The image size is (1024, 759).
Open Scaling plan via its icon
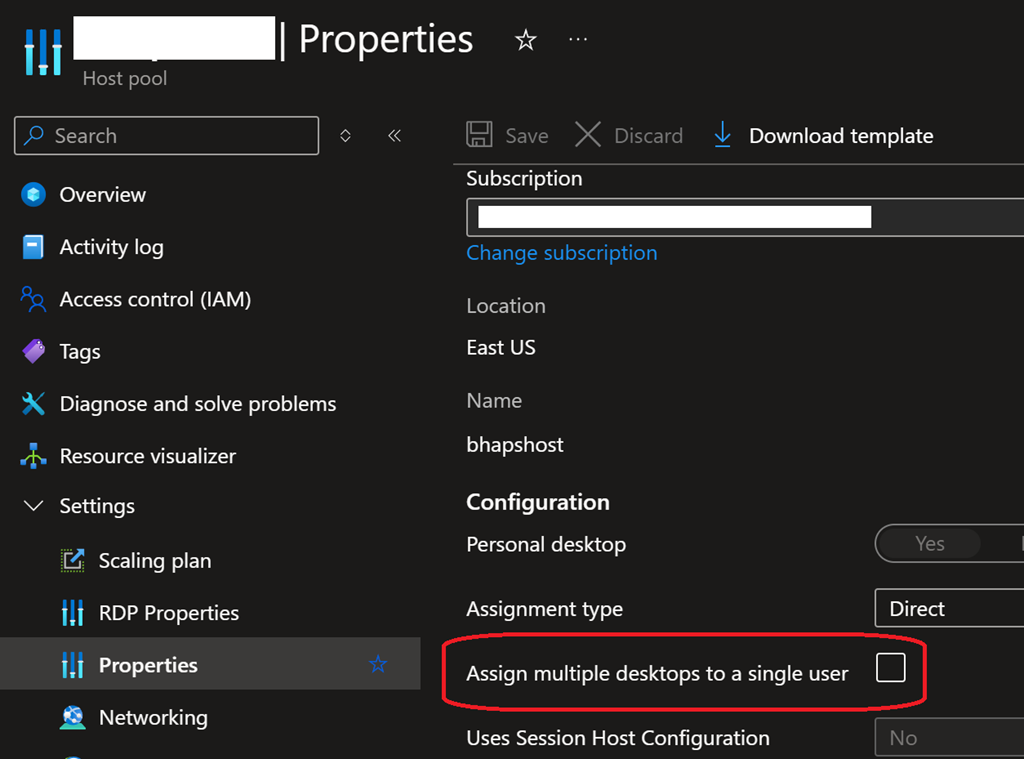[x=72, y=560]
